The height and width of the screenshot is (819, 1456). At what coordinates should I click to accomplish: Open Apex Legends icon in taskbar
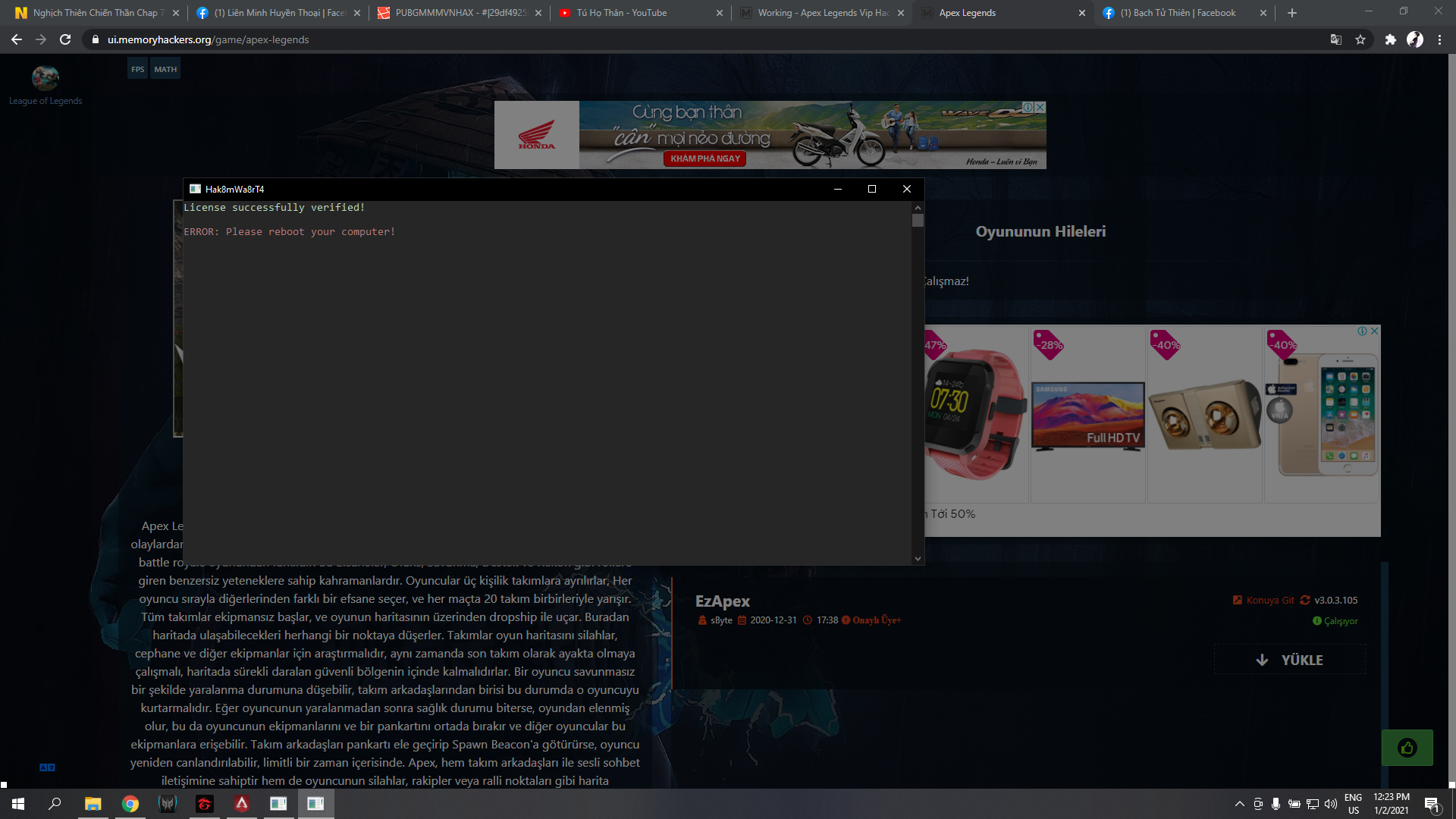coord(242,804)
